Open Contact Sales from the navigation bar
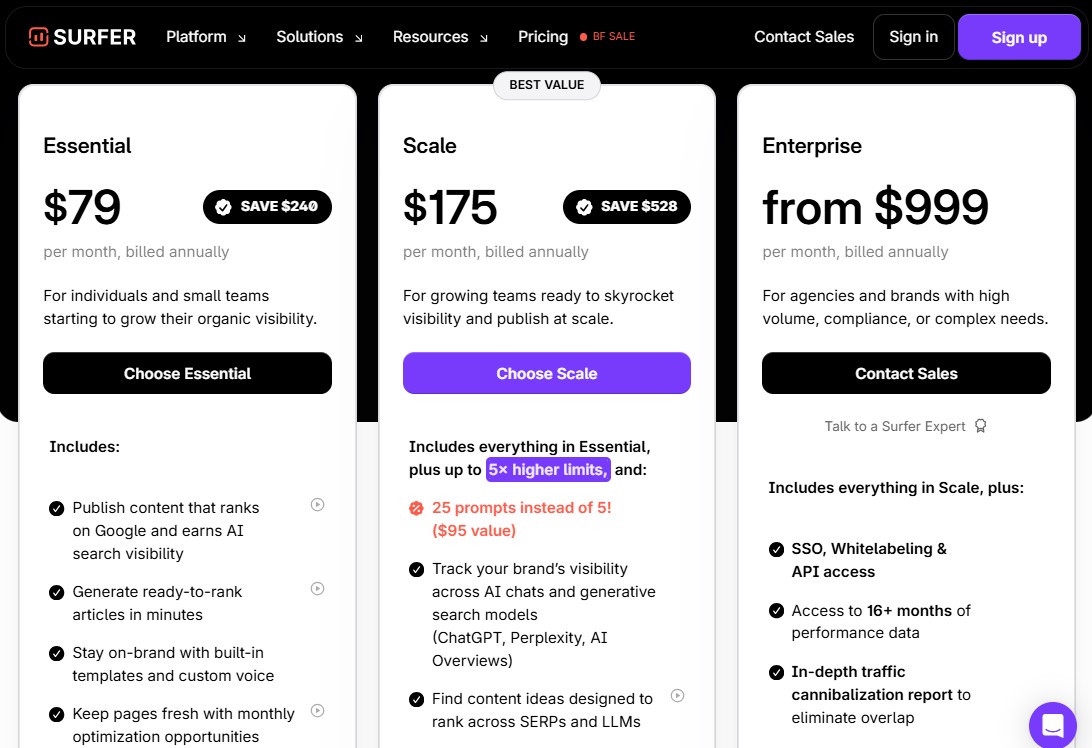This screenshot has height=748, width=1092. tap(804, 37)
